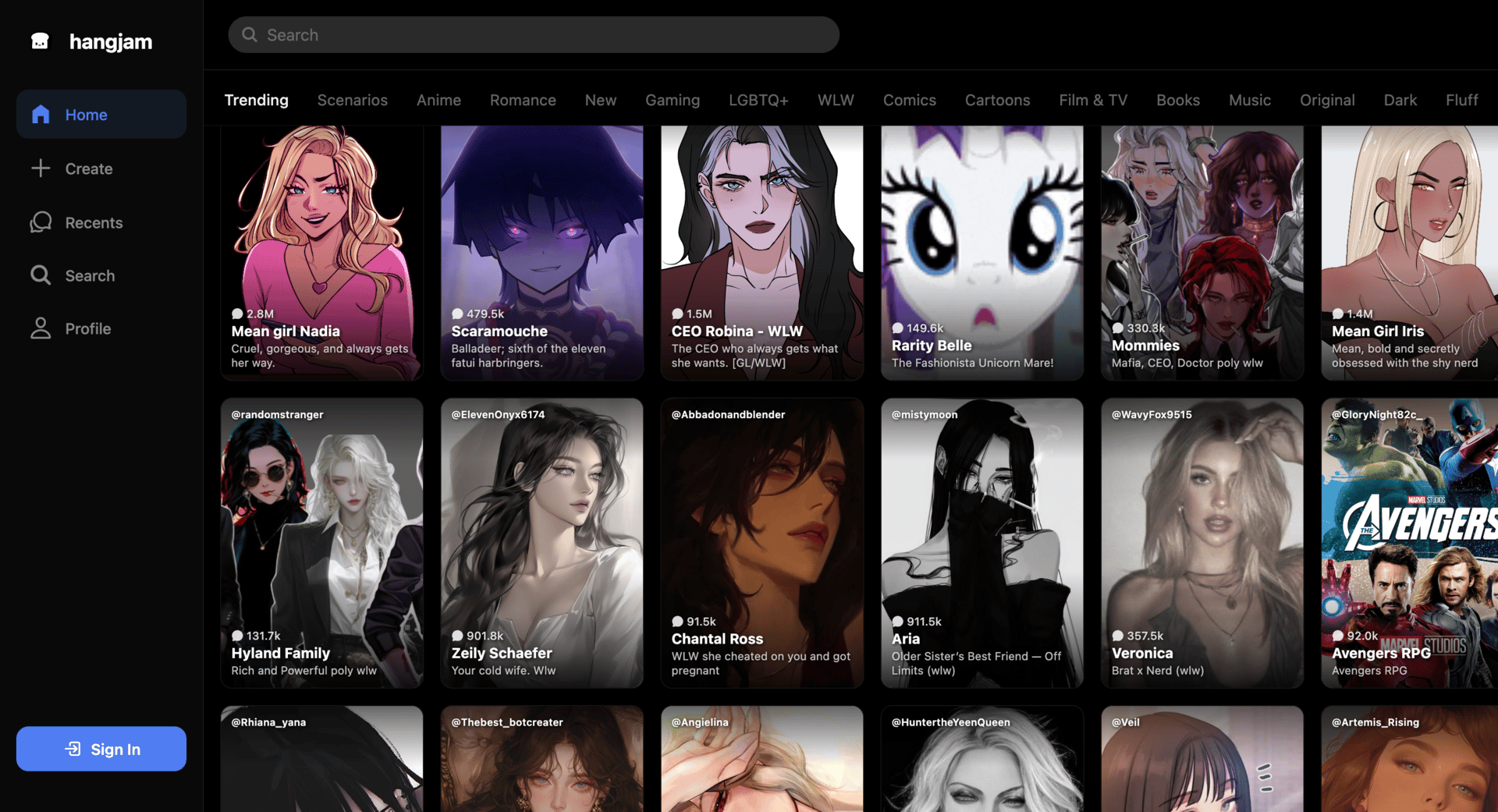Go to Home in the sidebar

point(101,114)
